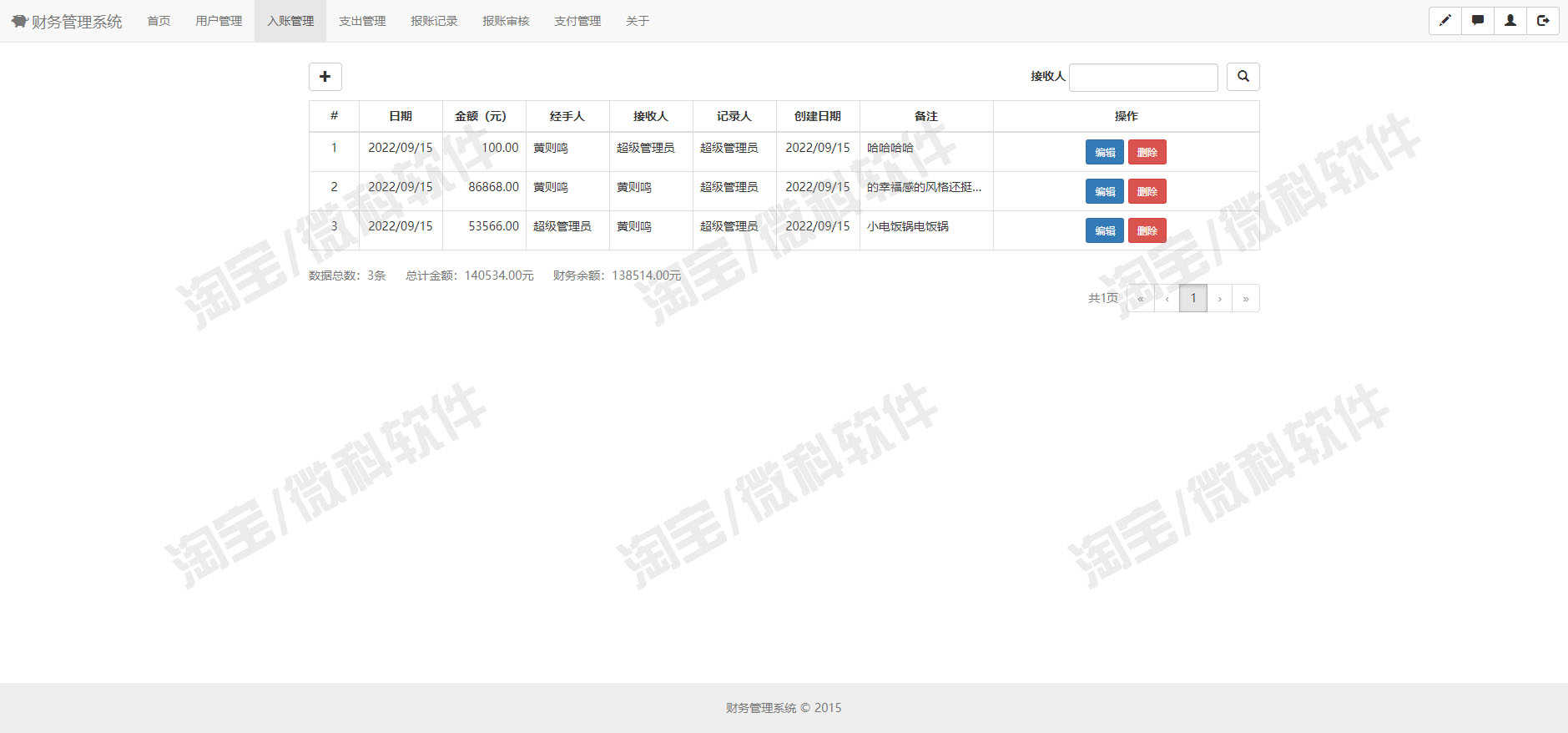
Task: Click the 记录人 column header
Action: tap(734, 116)
